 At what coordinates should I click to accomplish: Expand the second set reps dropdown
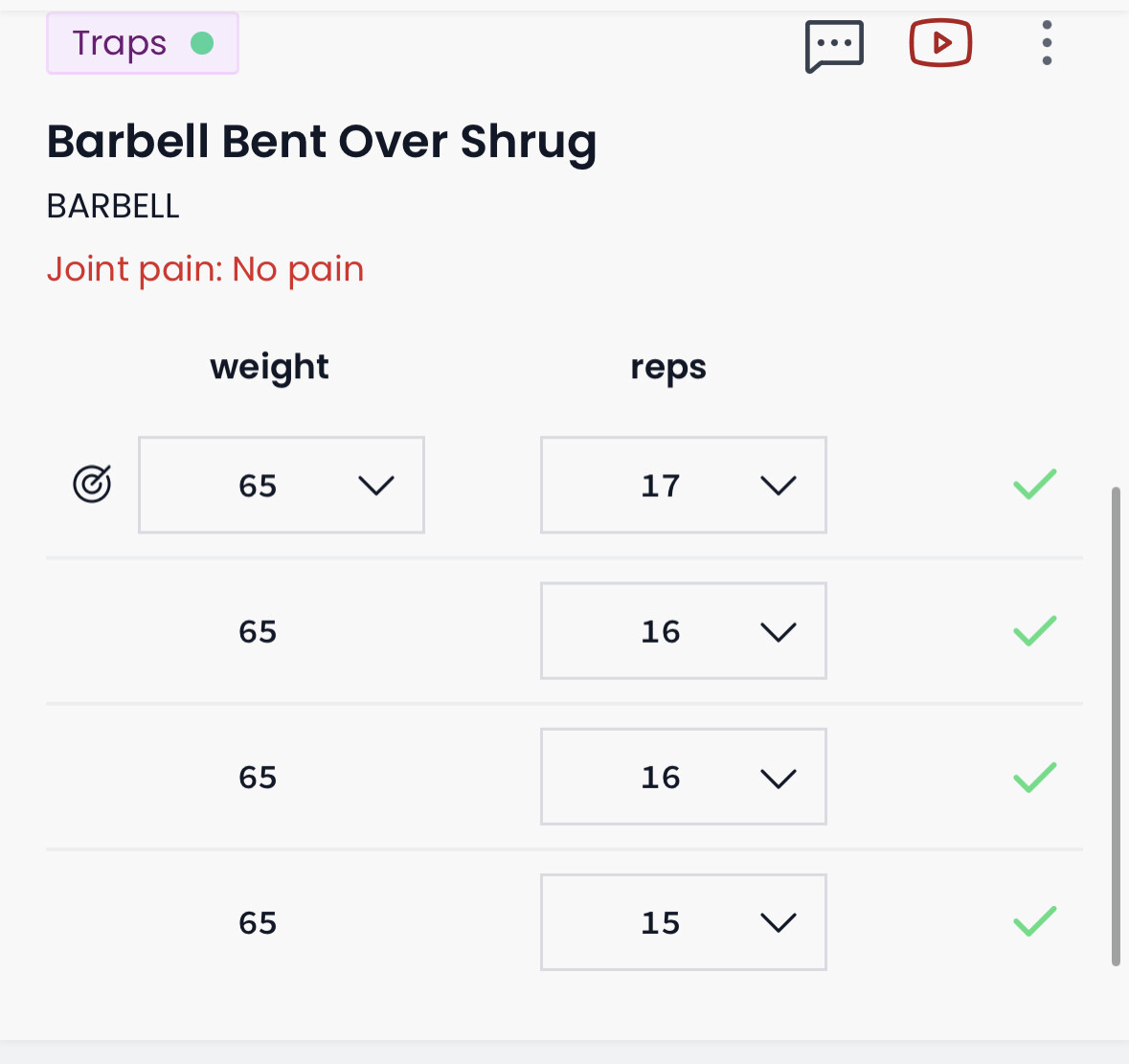click(x=683, y=631)
